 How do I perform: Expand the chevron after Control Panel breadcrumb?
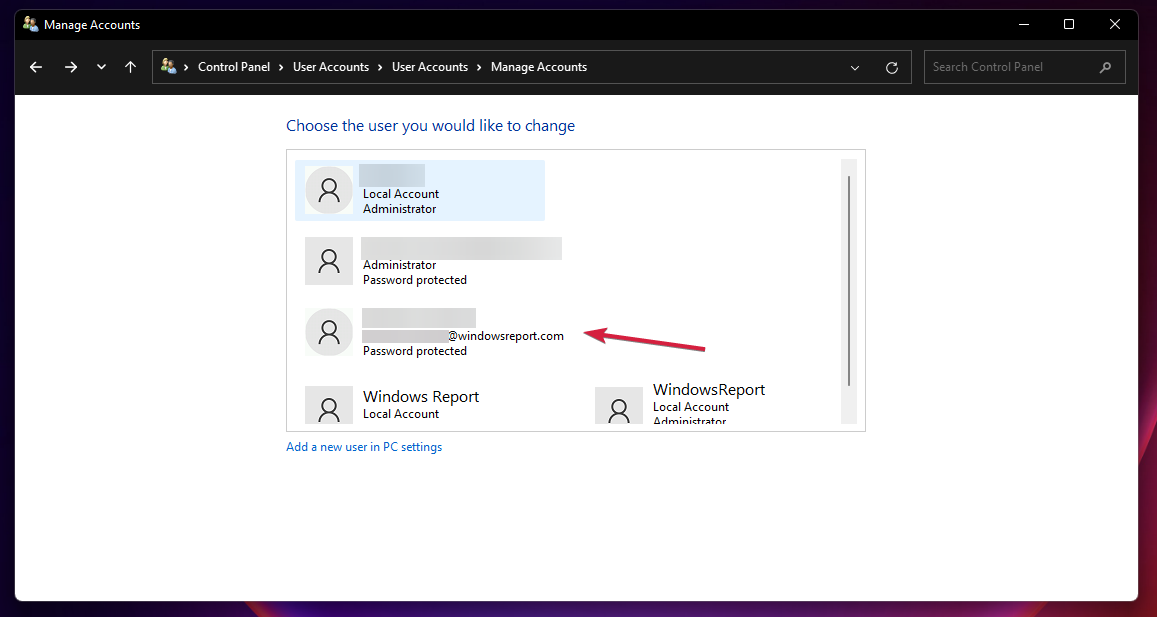point(281,67)
